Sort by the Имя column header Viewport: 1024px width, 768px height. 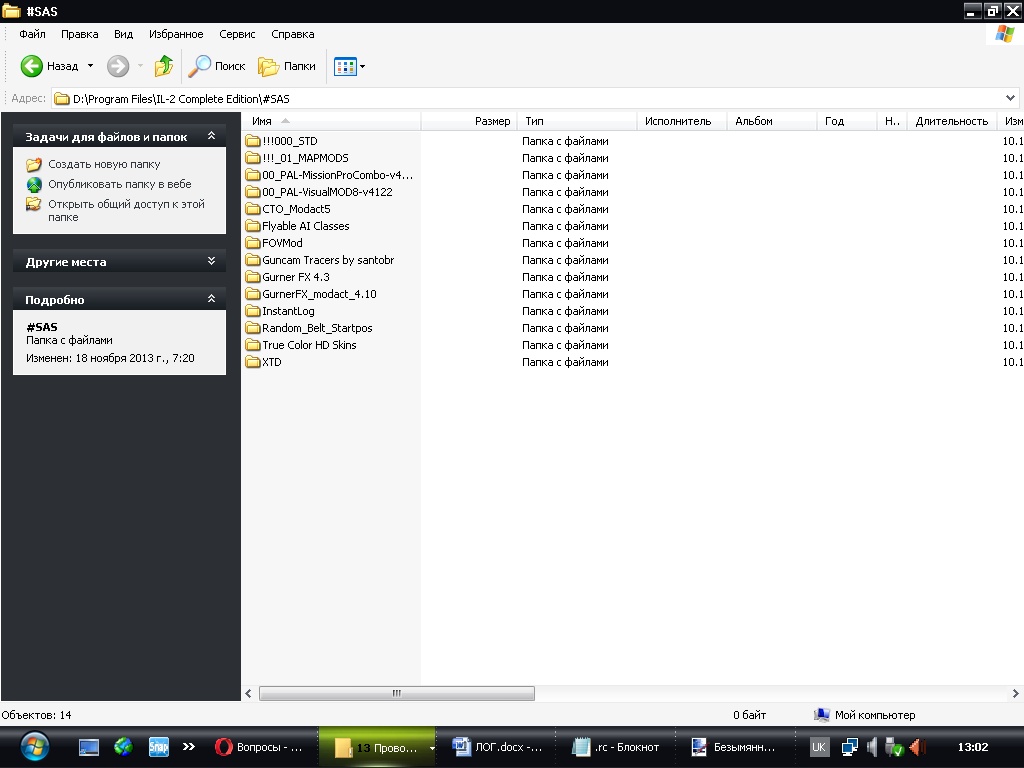[333, 121]
